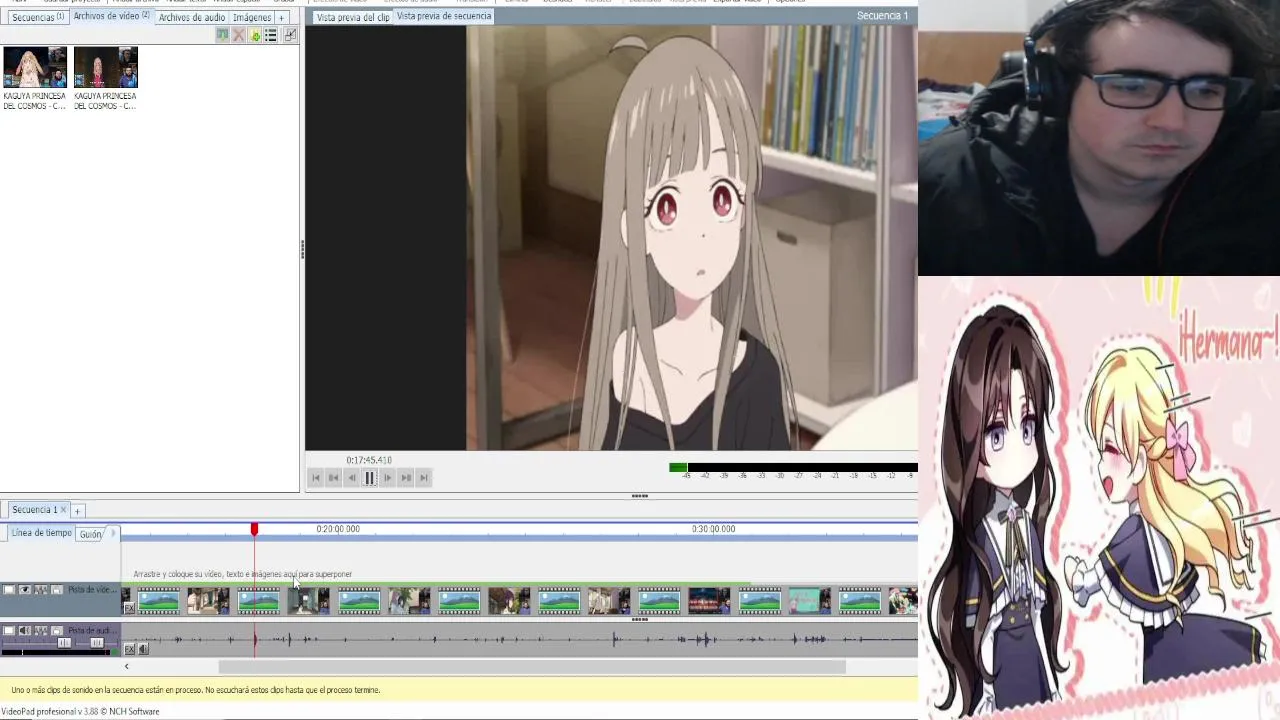Switch to the Secuencias bin tab

pos(37,17)
